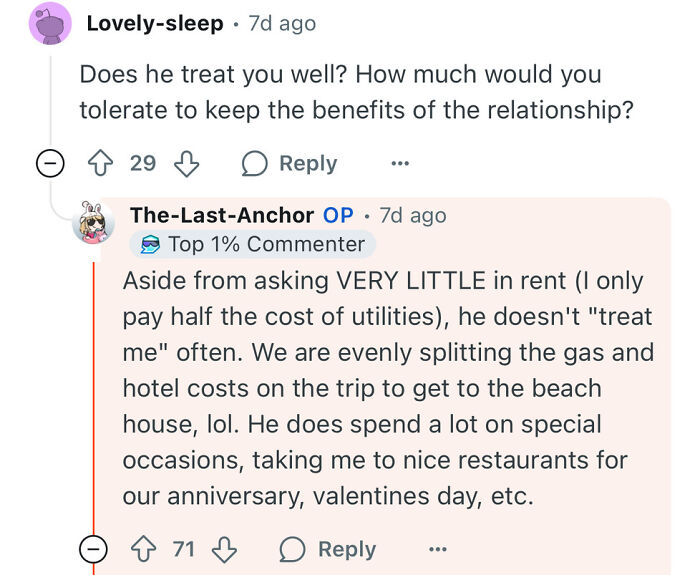Click the orange thread line beside the reply

click(93, 400)
